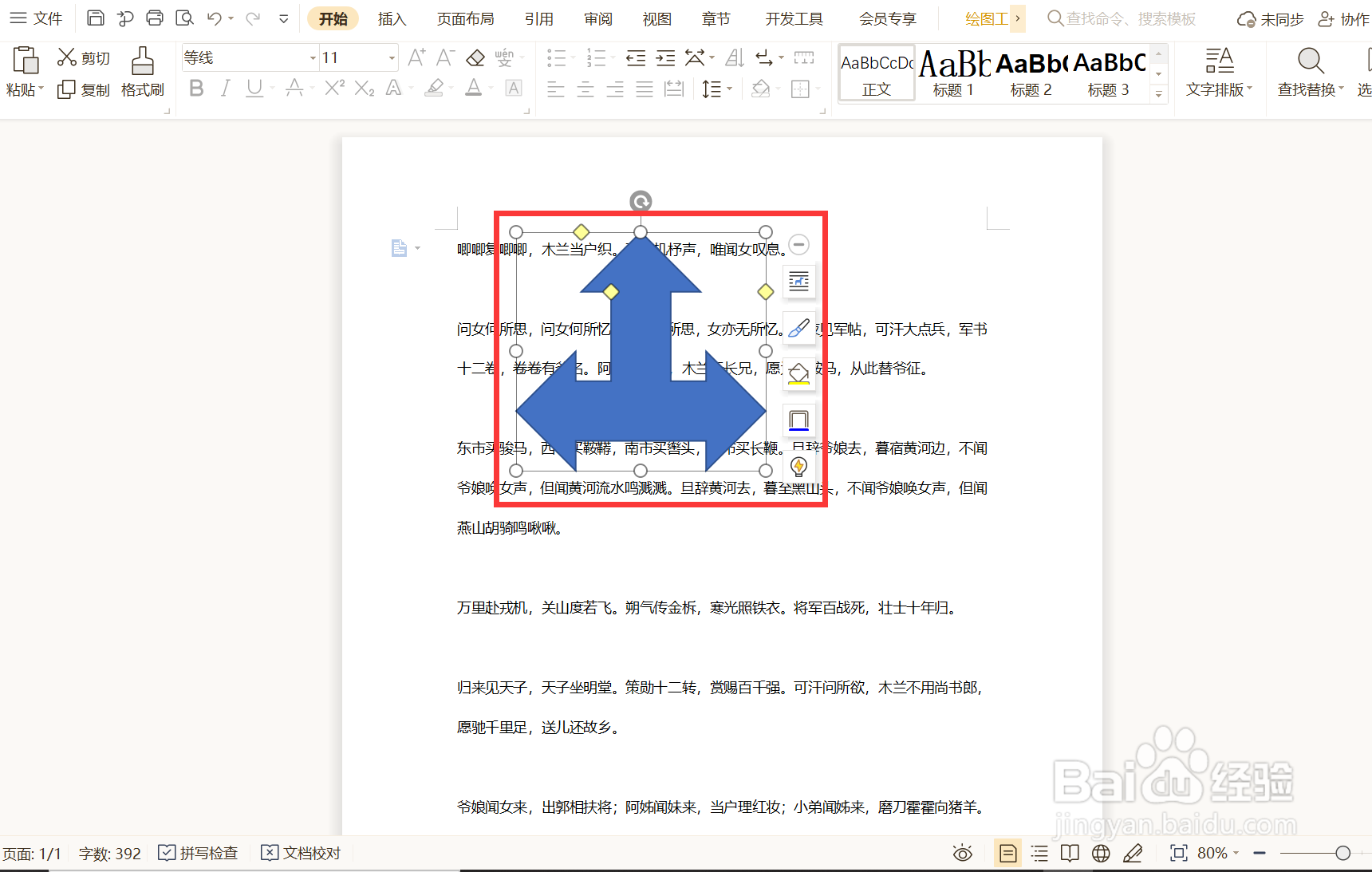1372x872 pixels.
Task: Open 文字排版 dropdown
Action: point(1220,73)
